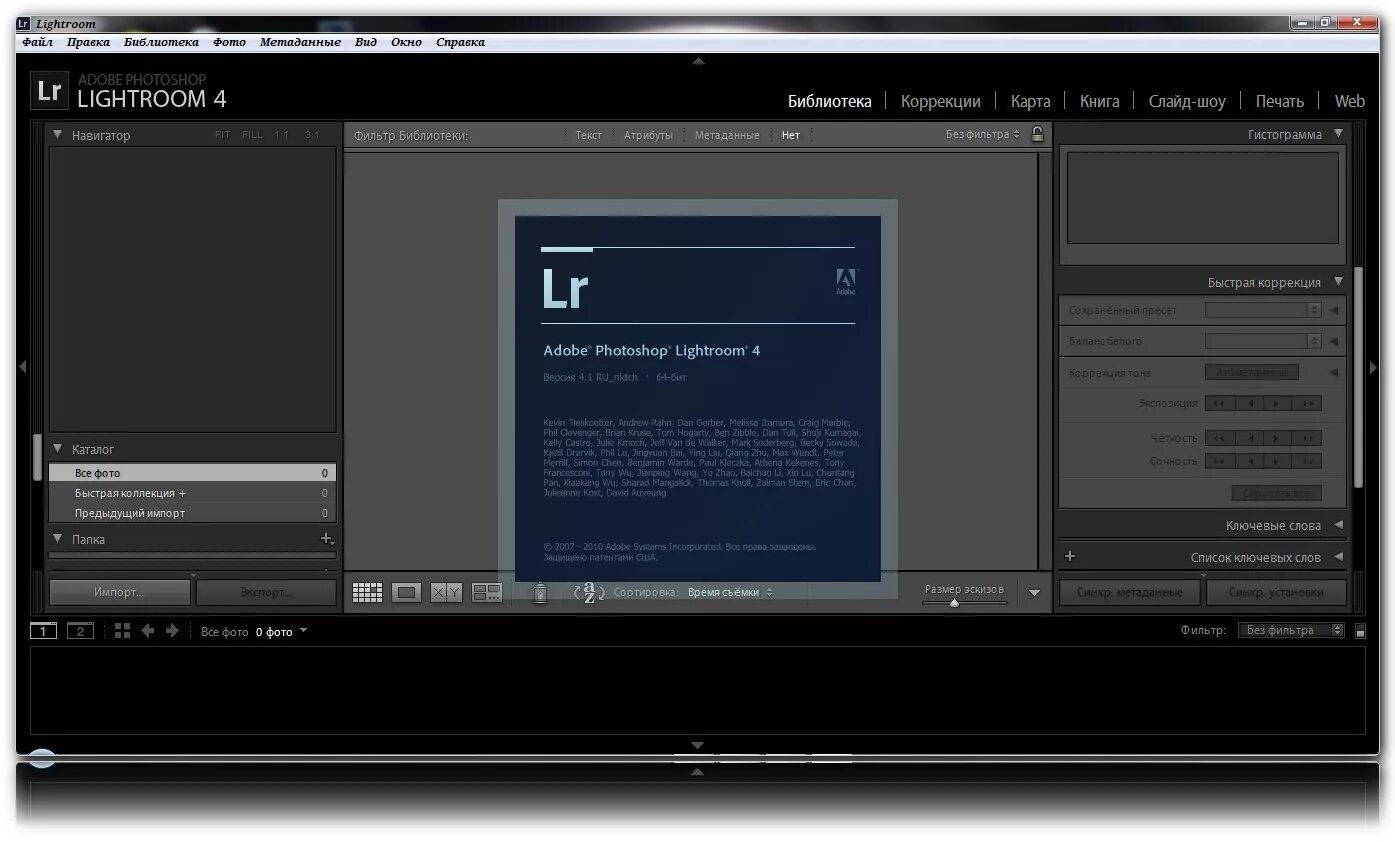Expand the Список ключевых слов panel
Viewport: 1395px width, 842px height.
(1338, 557)
